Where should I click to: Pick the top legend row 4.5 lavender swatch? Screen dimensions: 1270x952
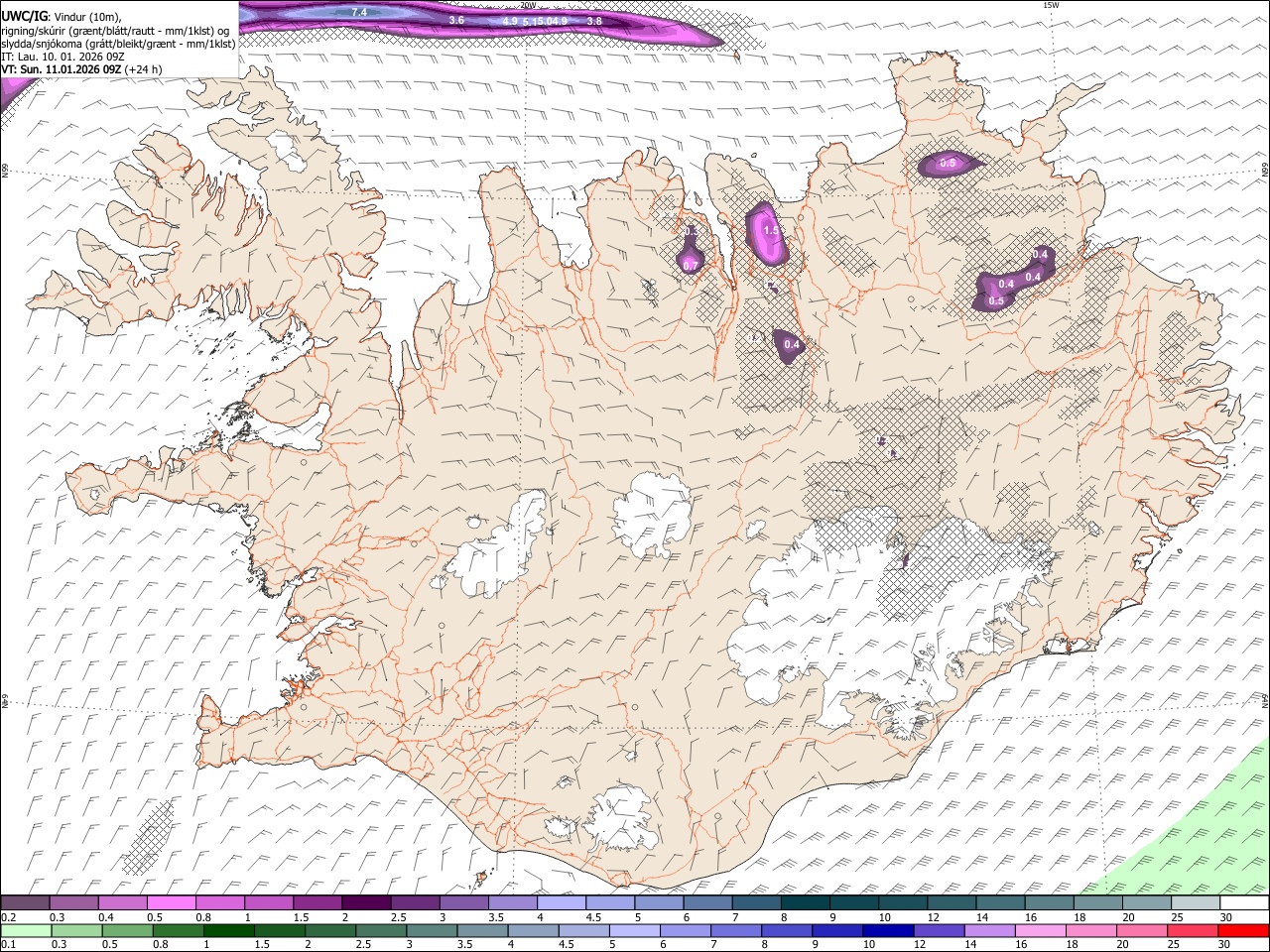pyautogui.click(x=610, y=902)
